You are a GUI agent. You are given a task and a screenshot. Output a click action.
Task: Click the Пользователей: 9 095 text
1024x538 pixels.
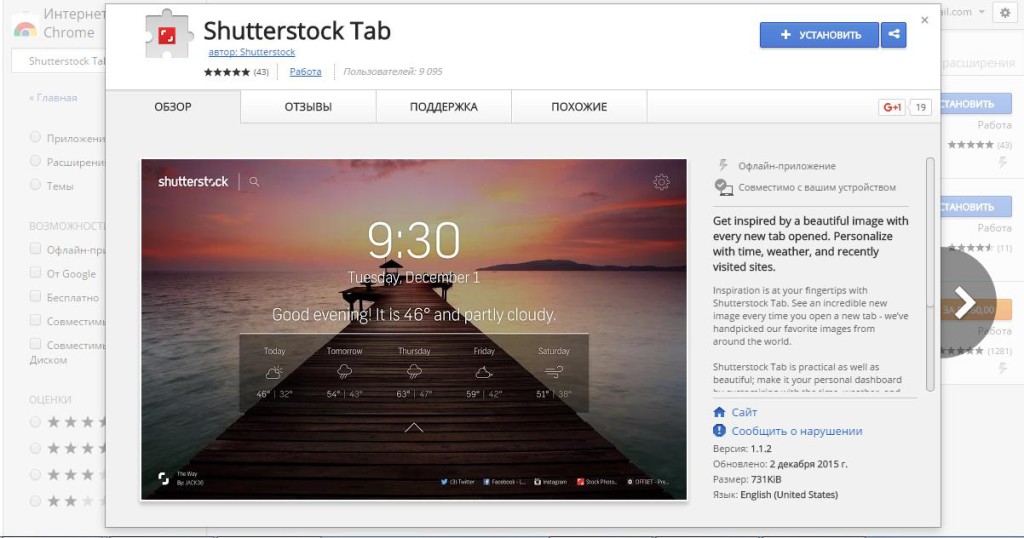(x=392, y=72)
